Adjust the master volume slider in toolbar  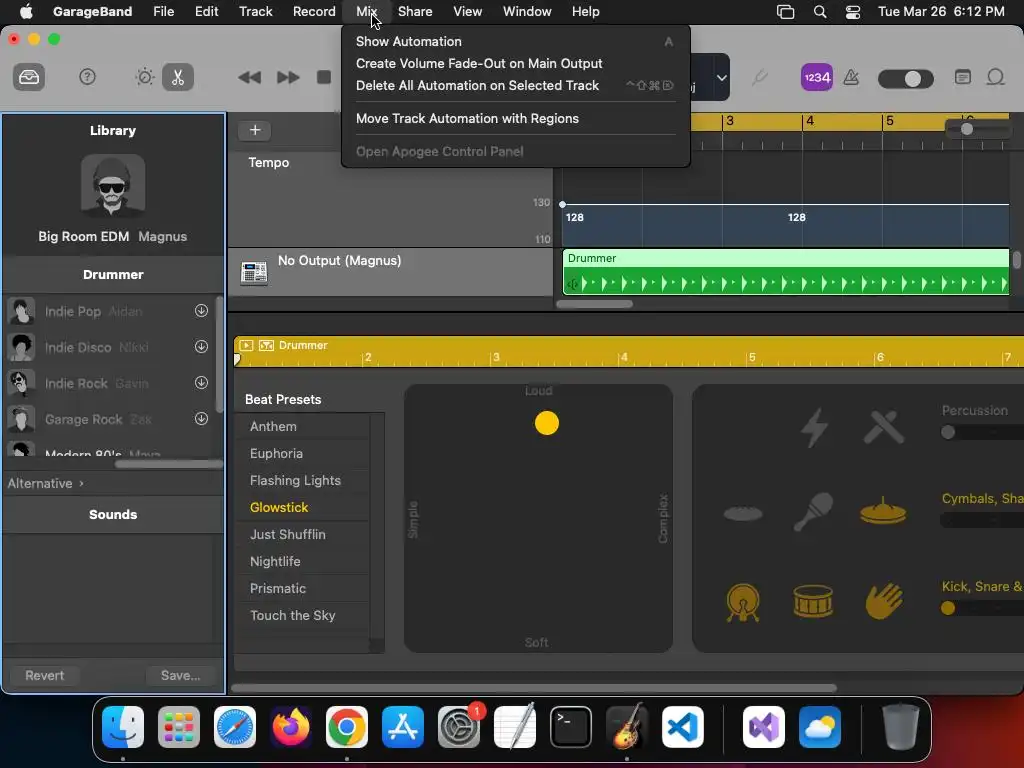tap(906, 79)
